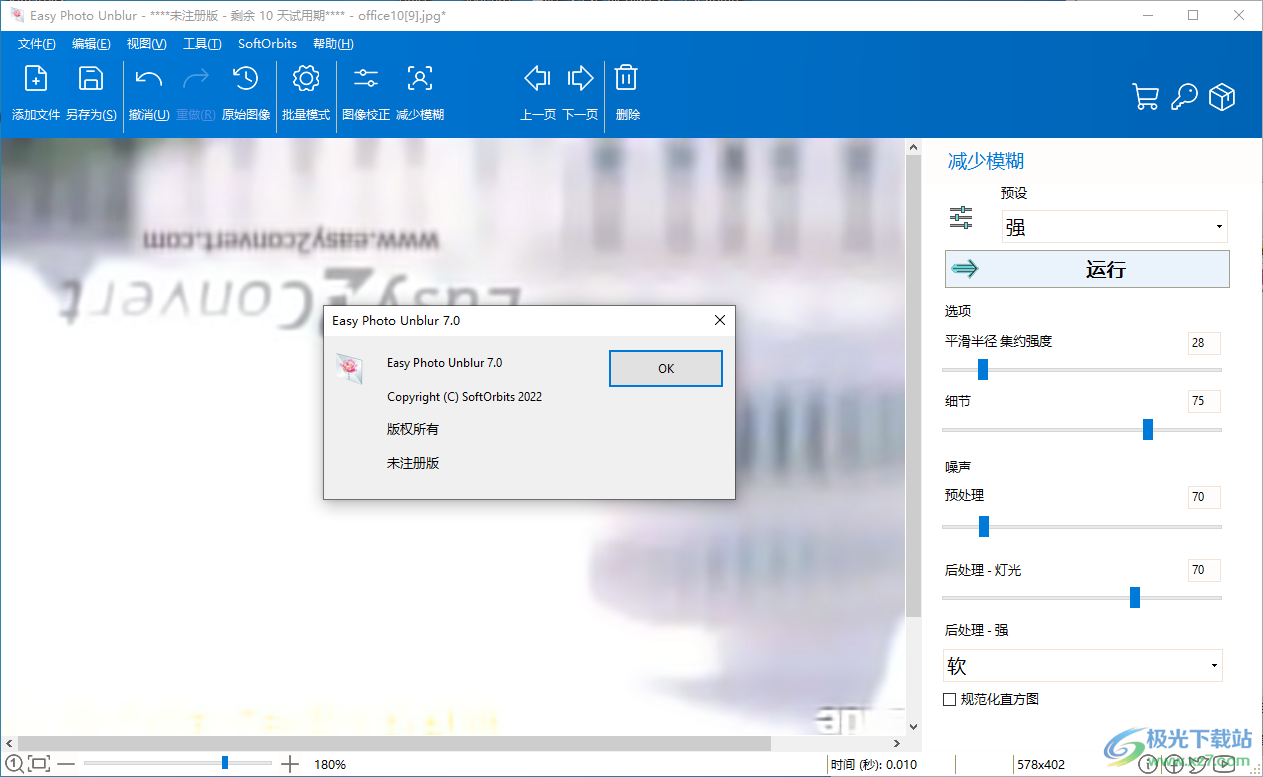Close the Easy Photo Unblur 7.0 dialog
The width and height of the screenshot is (1263, 777).
click(x=719, y=321)
